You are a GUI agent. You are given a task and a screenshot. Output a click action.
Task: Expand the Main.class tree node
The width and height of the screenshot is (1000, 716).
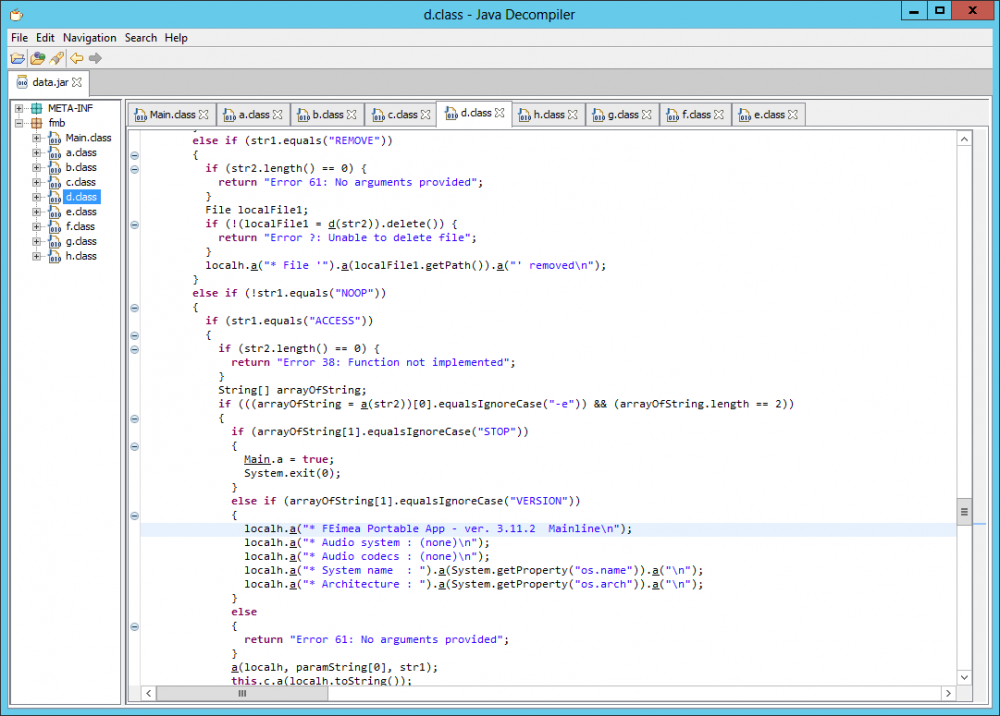click(37, 138)
